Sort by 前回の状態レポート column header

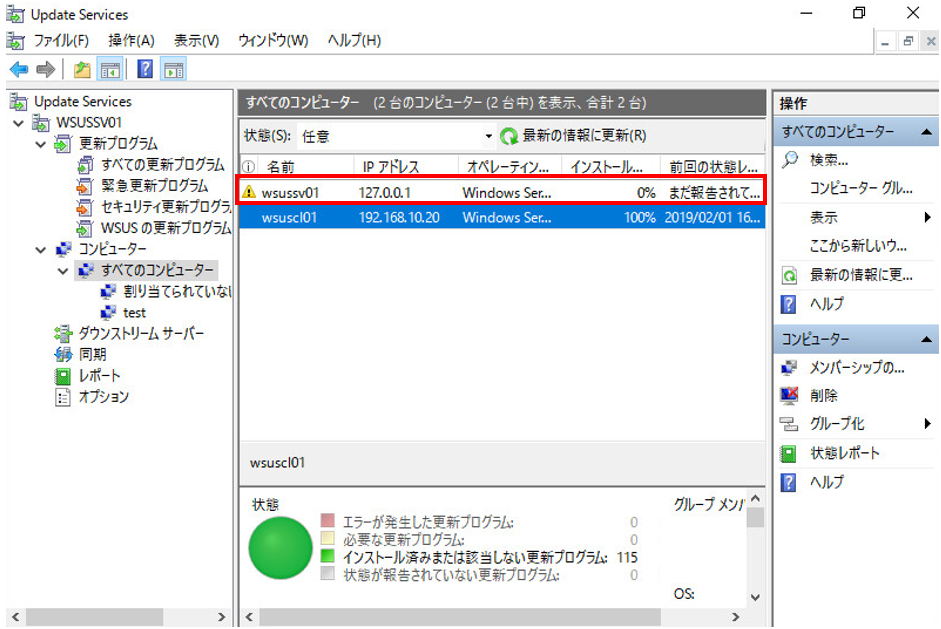pos(713,166)
